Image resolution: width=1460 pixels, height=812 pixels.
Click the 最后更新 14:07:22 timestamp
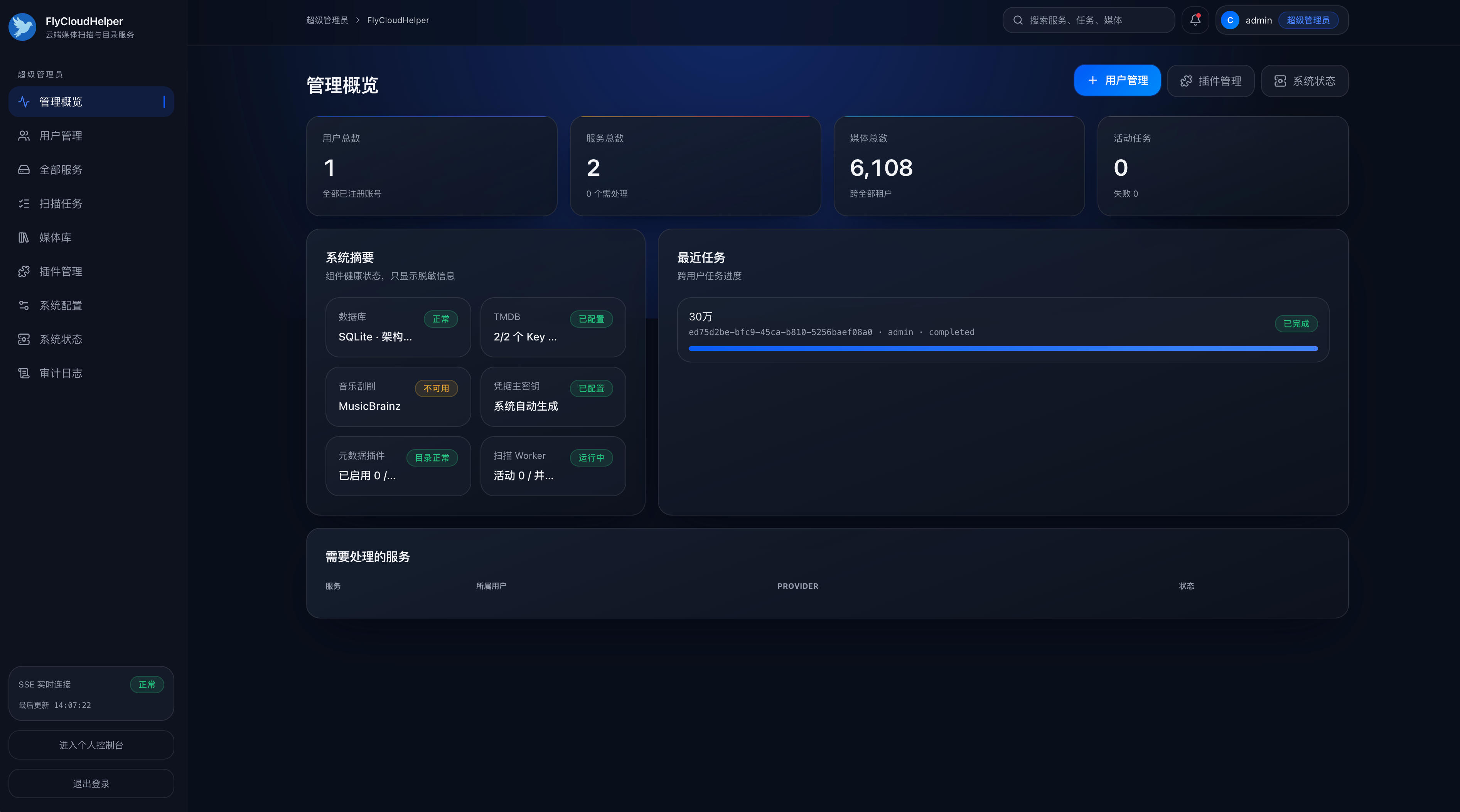55,705
